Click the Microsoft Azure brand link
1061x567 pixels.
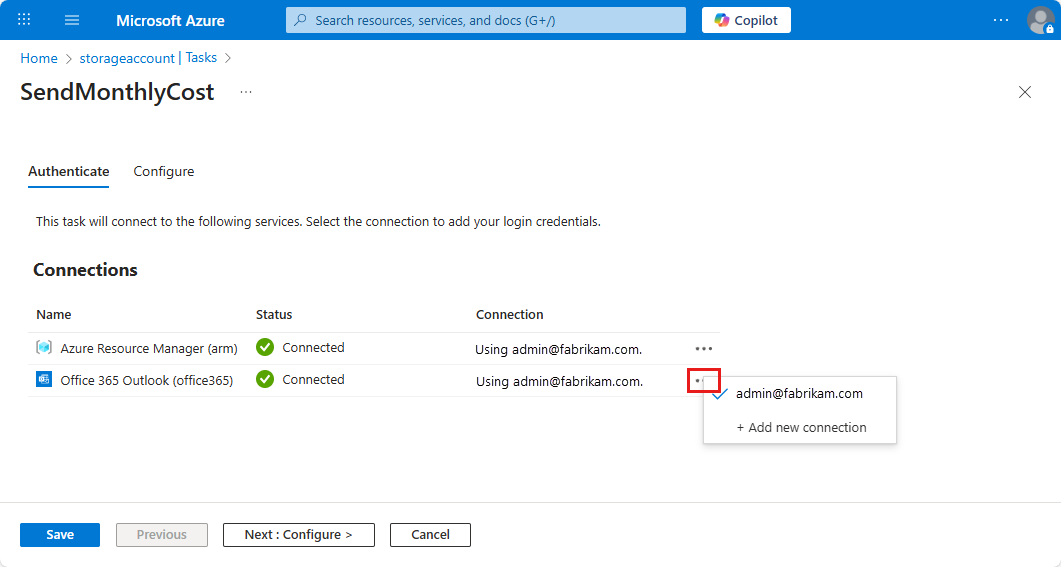coord(170,20)
